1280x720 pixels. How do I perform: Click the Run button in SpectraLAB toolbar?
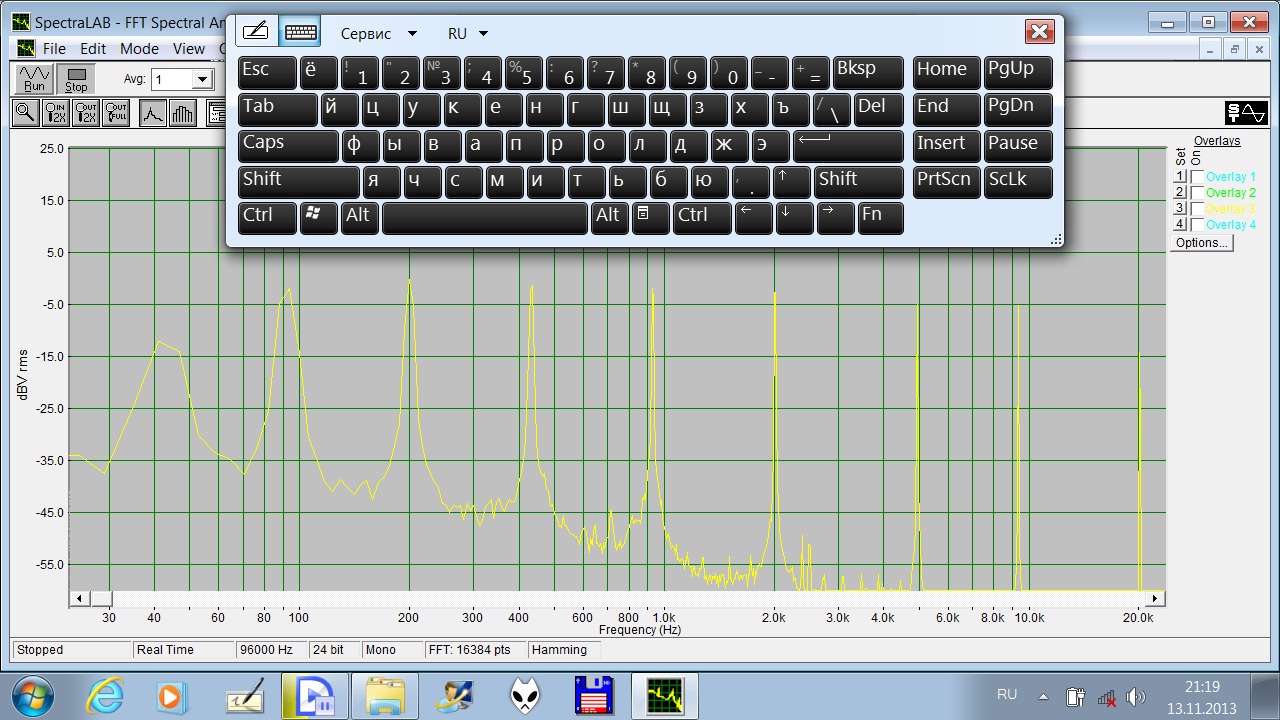pos(35,79)
